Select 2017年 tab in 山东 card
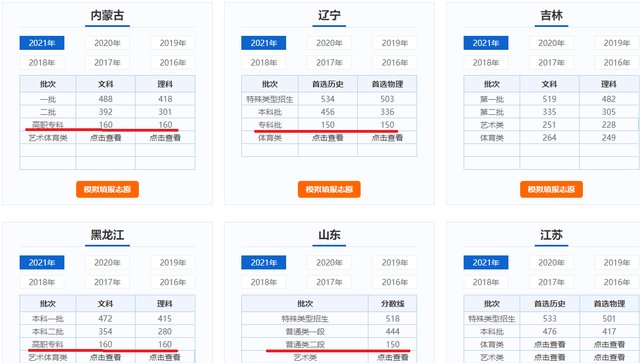The height and width of the screenshot is (363, 640). (329, 282)
